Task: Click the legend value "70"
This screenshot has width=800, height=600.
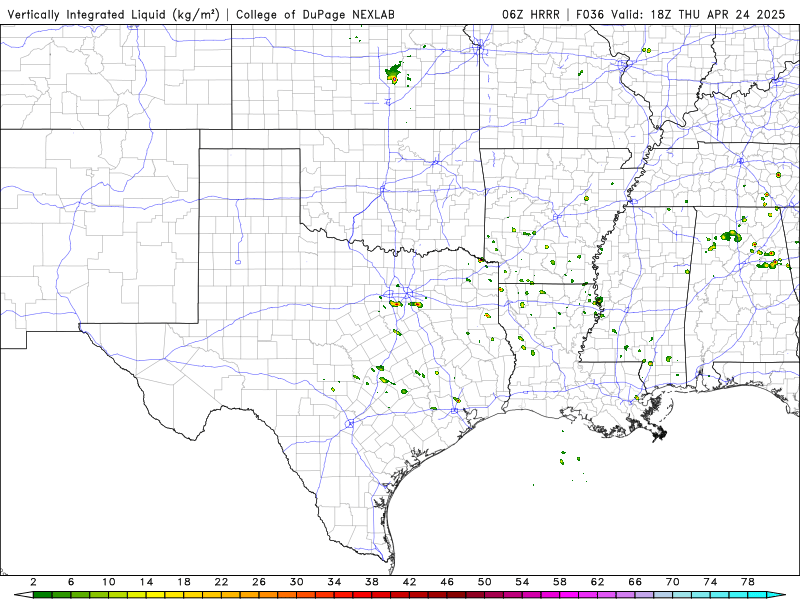Action: coord(673,582)
